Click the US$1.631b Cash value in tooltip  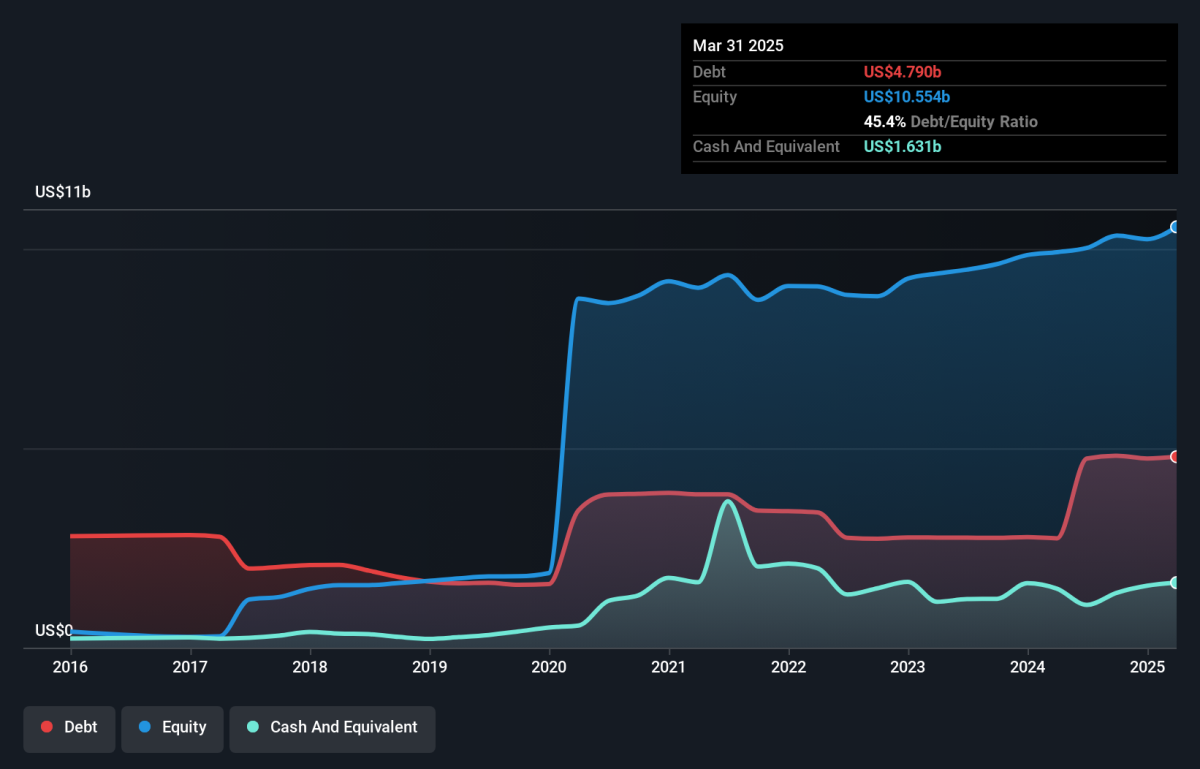click(x=903, y=147)
